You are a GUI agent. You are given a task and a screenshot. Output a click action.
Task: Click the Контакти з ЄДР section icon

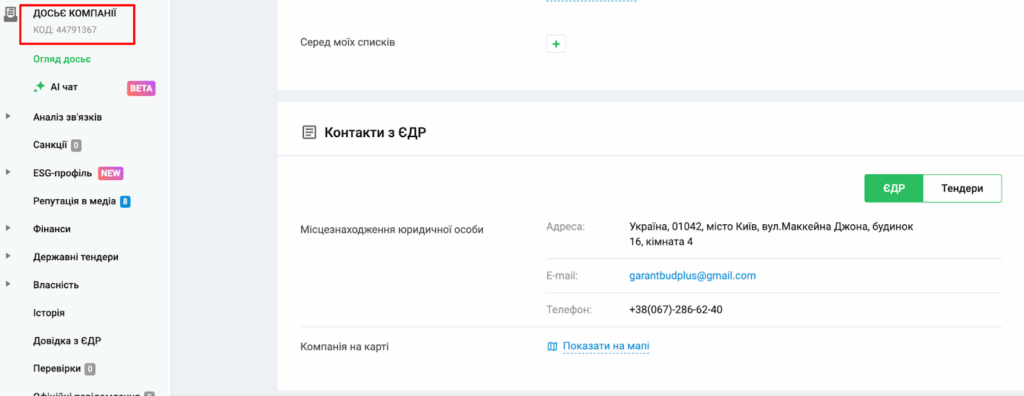(308, 133)
